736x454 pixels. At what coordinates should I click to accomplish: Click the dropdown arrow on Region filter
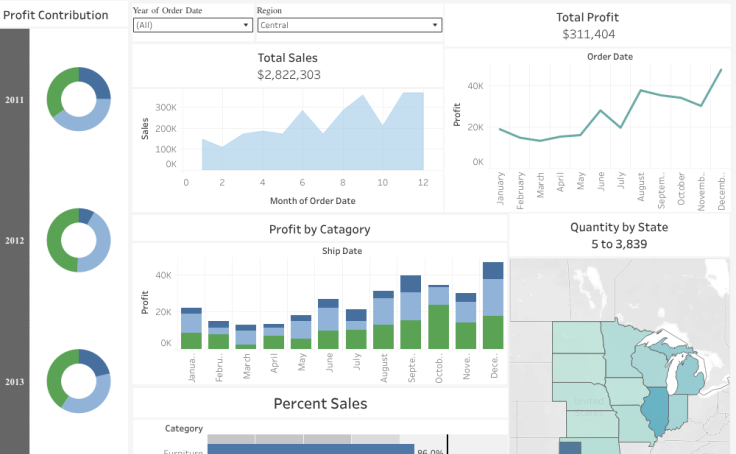pos(435,26)
